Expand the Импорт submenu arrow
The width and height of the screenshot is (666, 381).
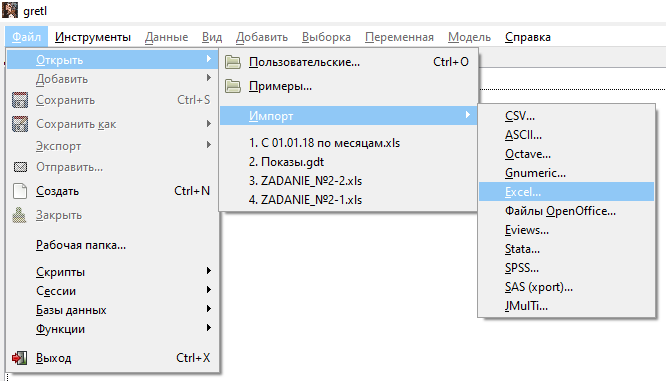click(468, 115)
